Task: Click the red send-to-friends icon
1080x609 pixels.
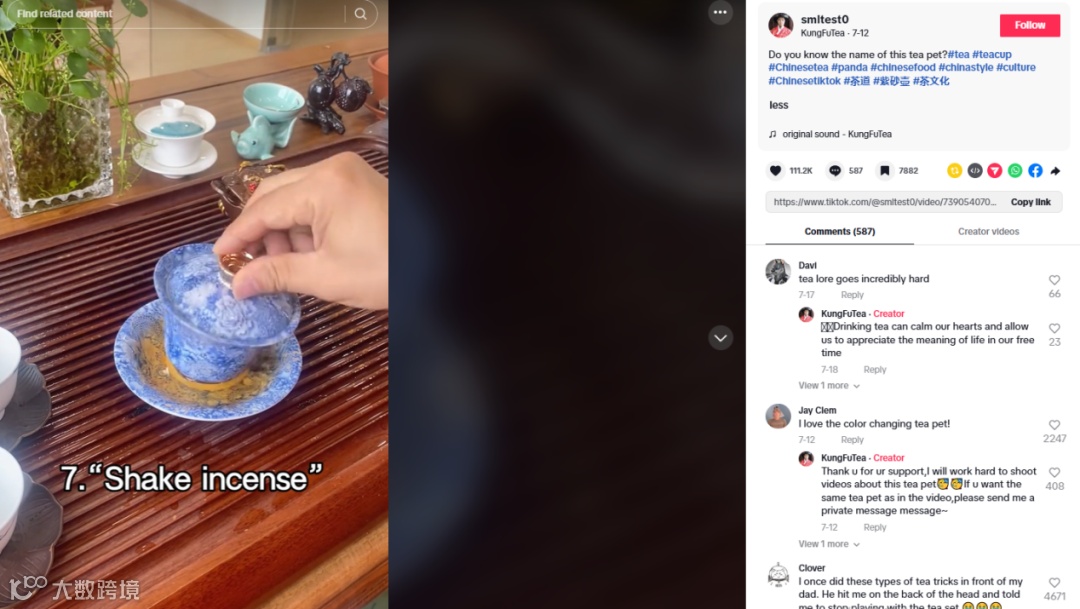Action: [x=995, y=171]
